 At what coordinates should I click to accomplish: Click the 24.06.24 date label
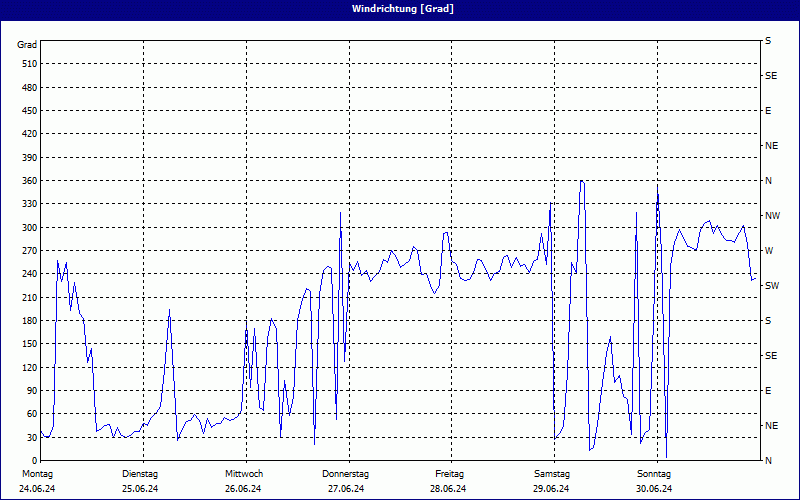coord(37,488)
